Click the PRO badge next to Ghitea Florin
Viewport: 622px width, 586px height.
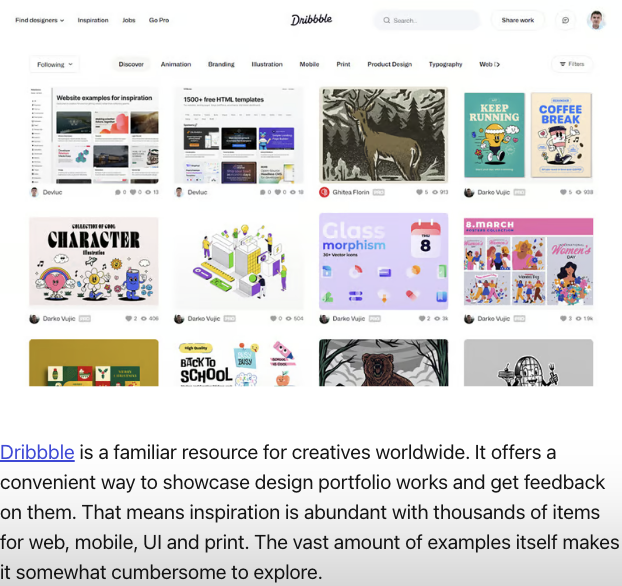379,192
